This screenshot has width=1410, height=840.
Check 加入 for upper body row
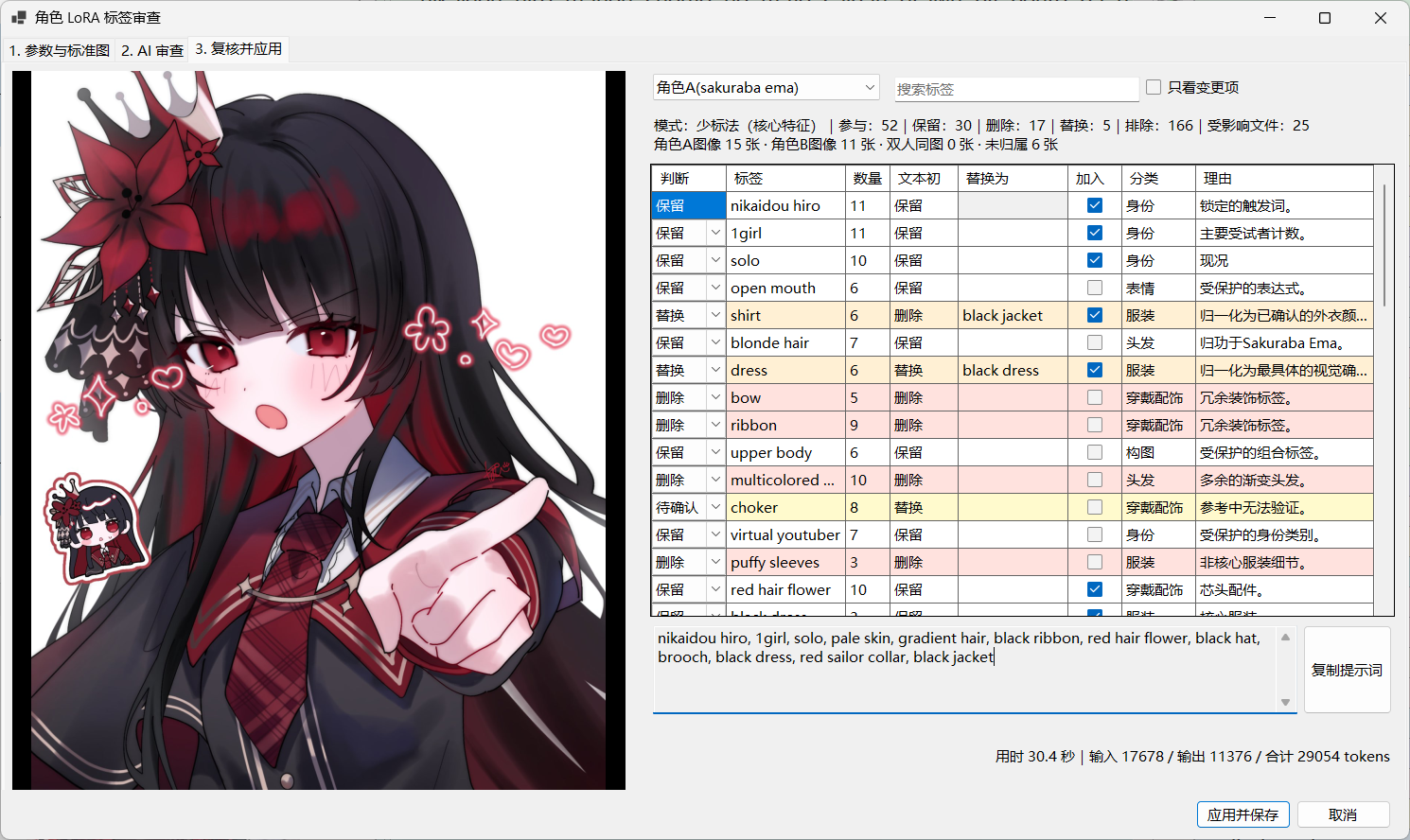click(x=1095, y=452)
